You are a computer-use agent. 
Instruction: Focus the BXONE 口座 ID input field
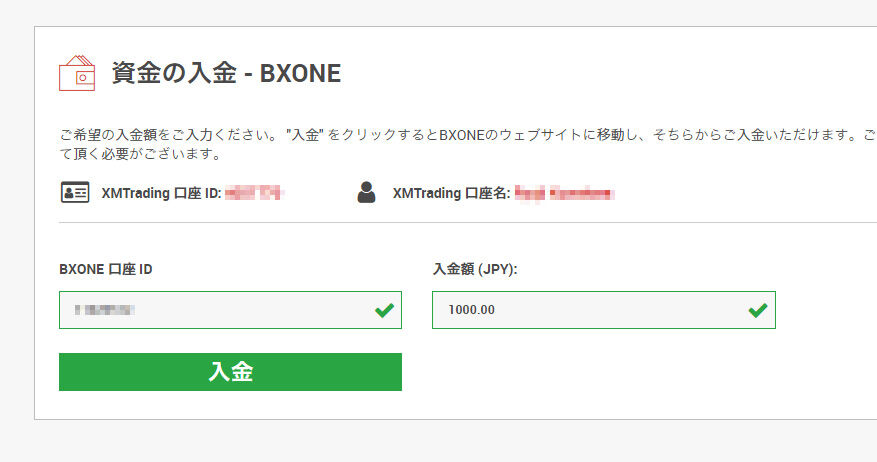tap(230, 310)
